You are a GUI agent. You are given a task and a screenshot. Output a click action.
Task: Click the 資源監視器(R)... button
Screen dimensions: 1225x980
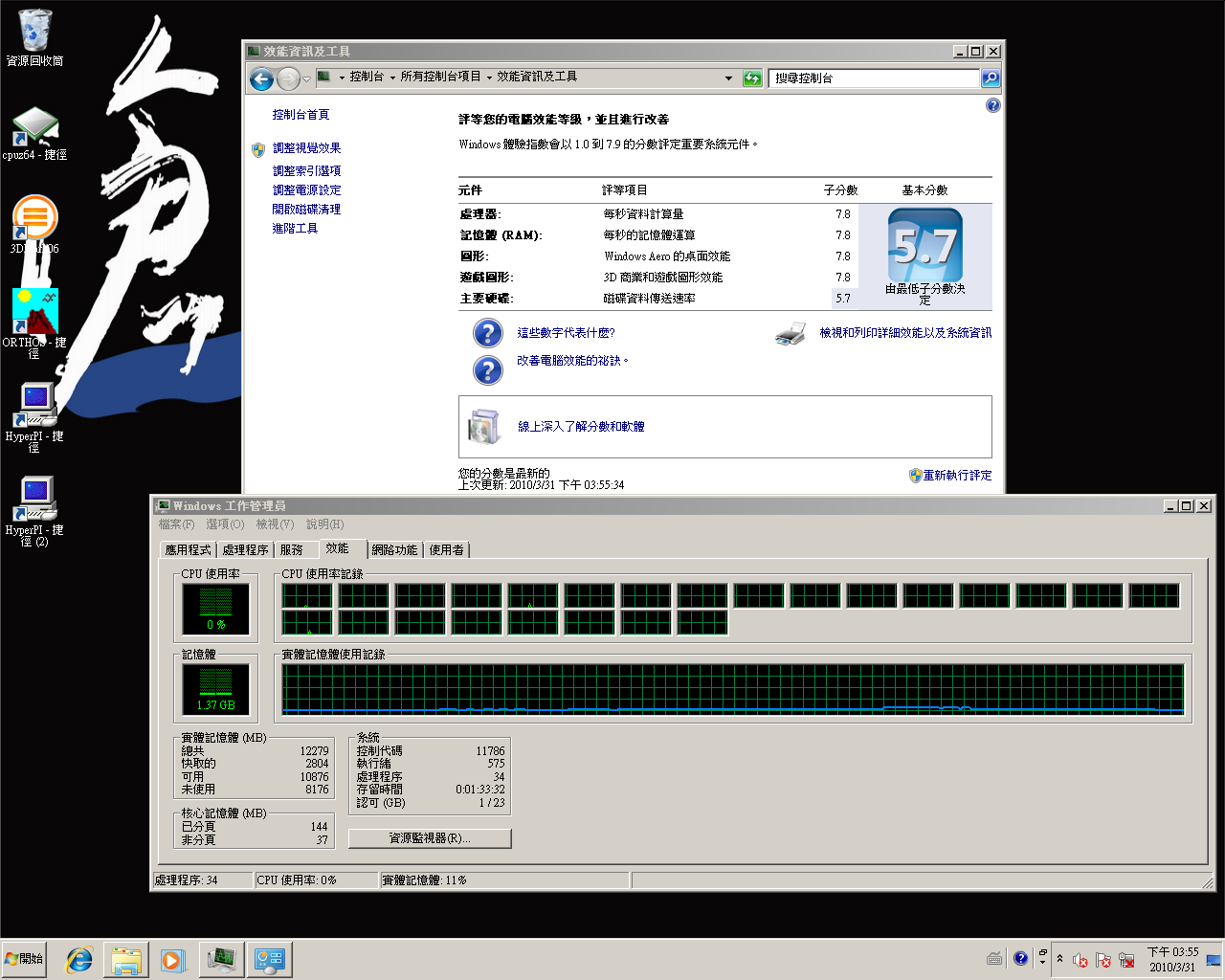pyautogui.click(x=430, y=838)
